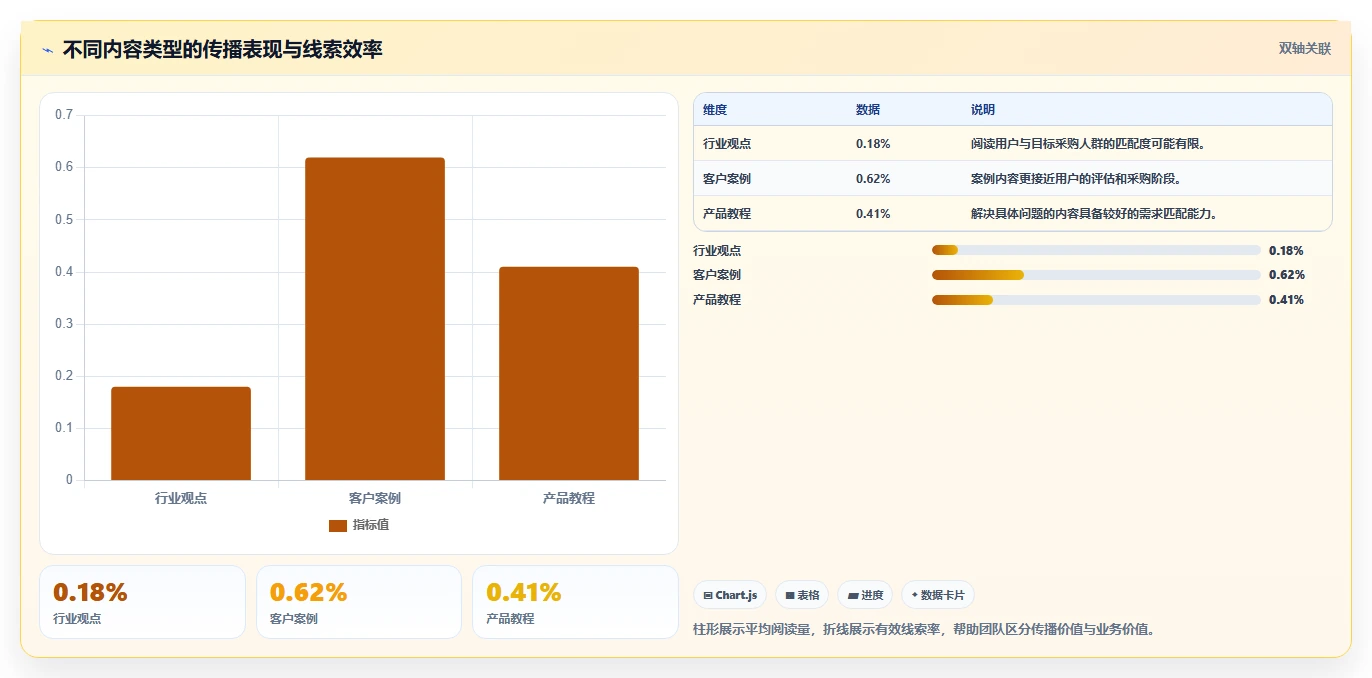Click the 0.41% value in table
The image size is (1372, 678).
873,214
